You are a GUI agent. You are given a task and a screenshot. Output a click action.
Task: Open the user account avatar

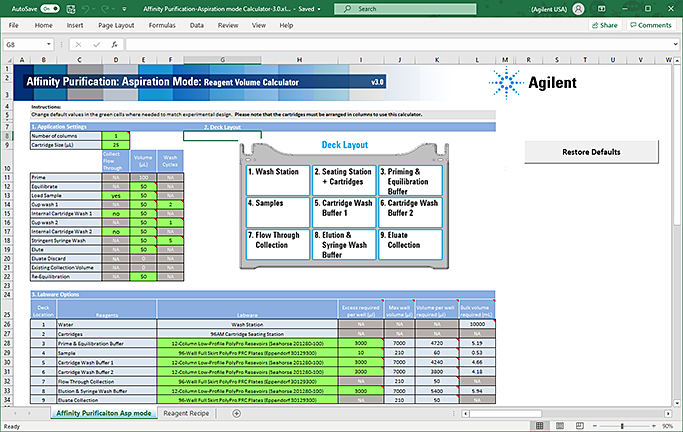click(x=578, y=9)
